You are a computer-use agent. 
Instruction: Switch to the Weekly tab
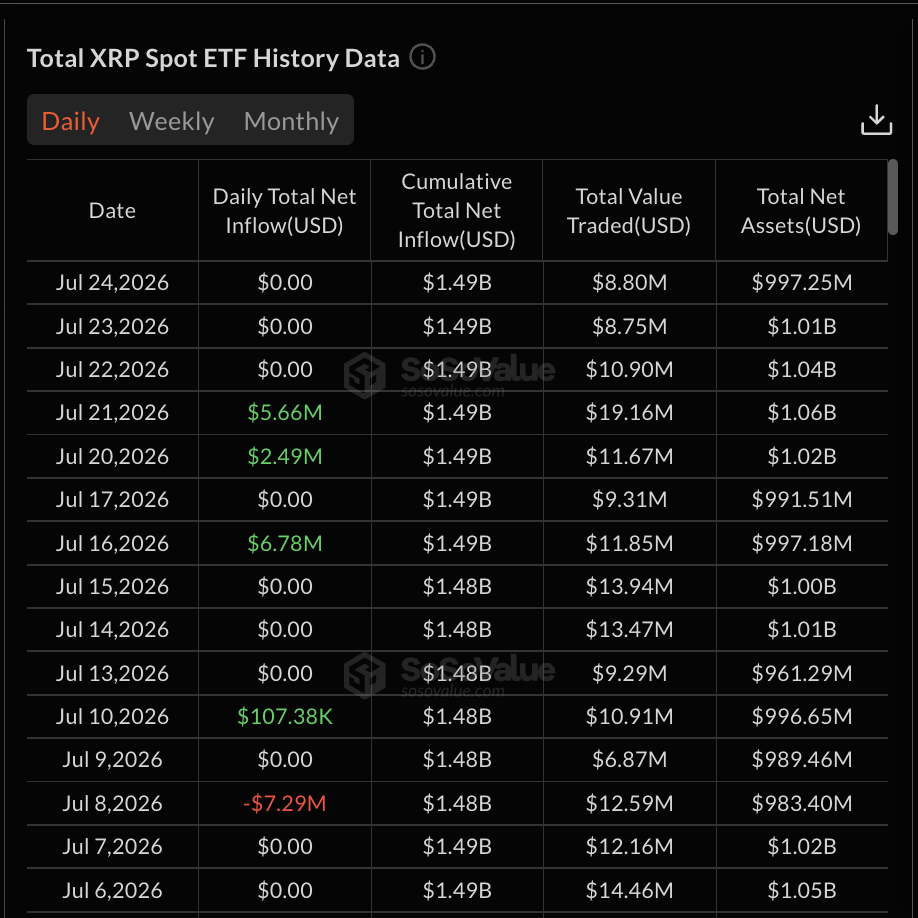pyautogui.click(x=172, y=121)
